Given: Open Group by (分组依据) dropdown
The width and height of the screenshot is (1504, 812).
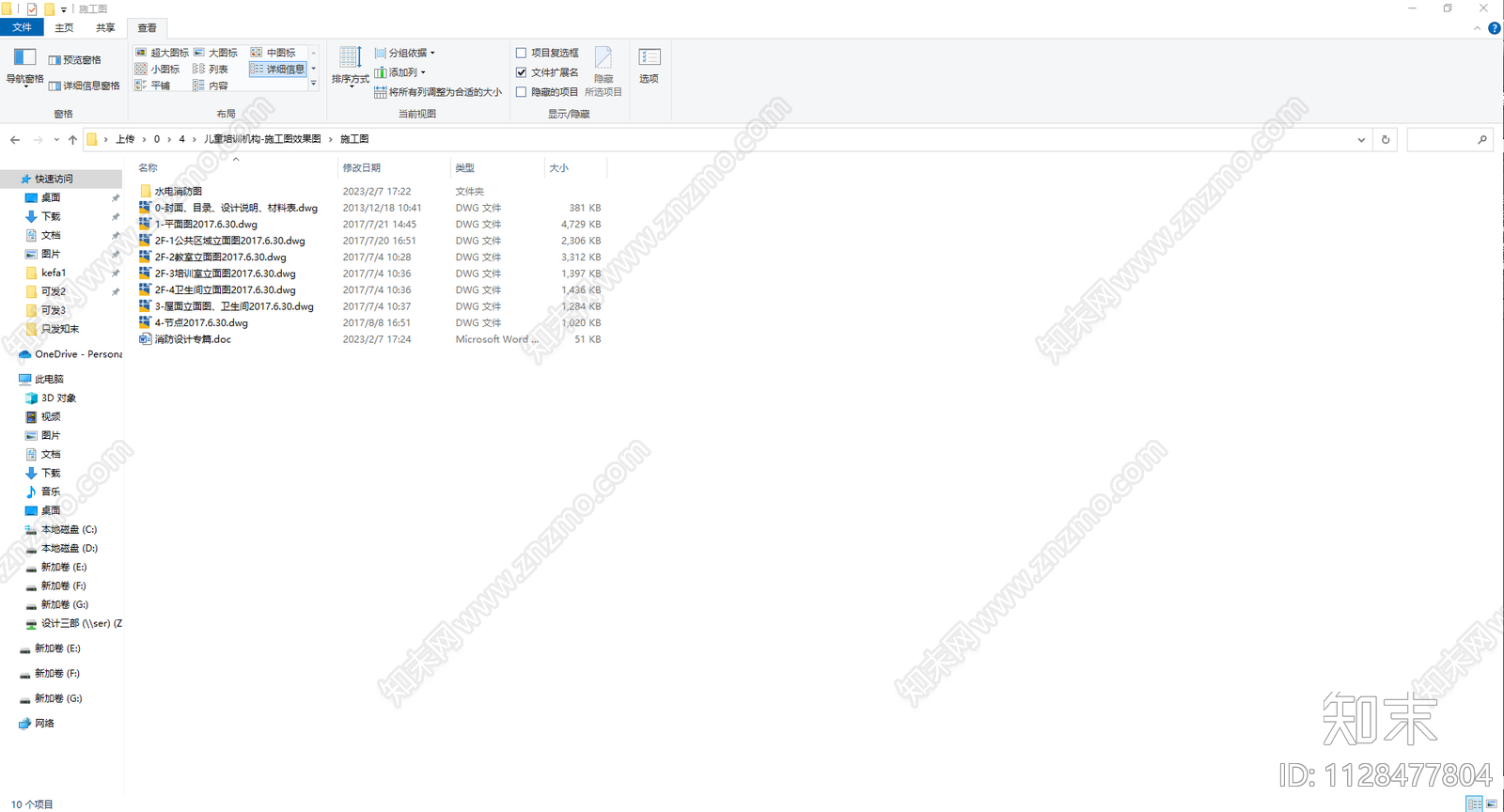Looking at the screenshot, I should coord(405,53).
